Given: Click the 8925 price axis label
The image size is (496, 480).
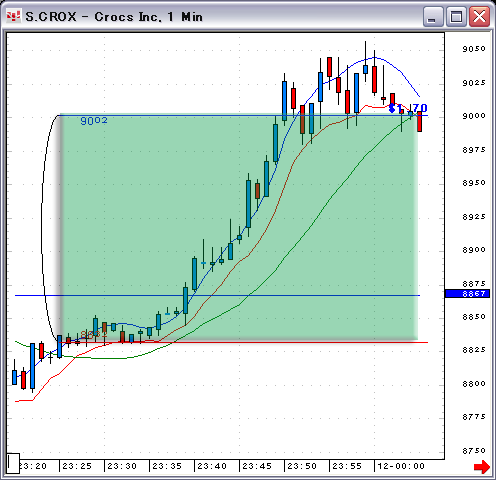Looking at the screenshot, I should point(474,217).
